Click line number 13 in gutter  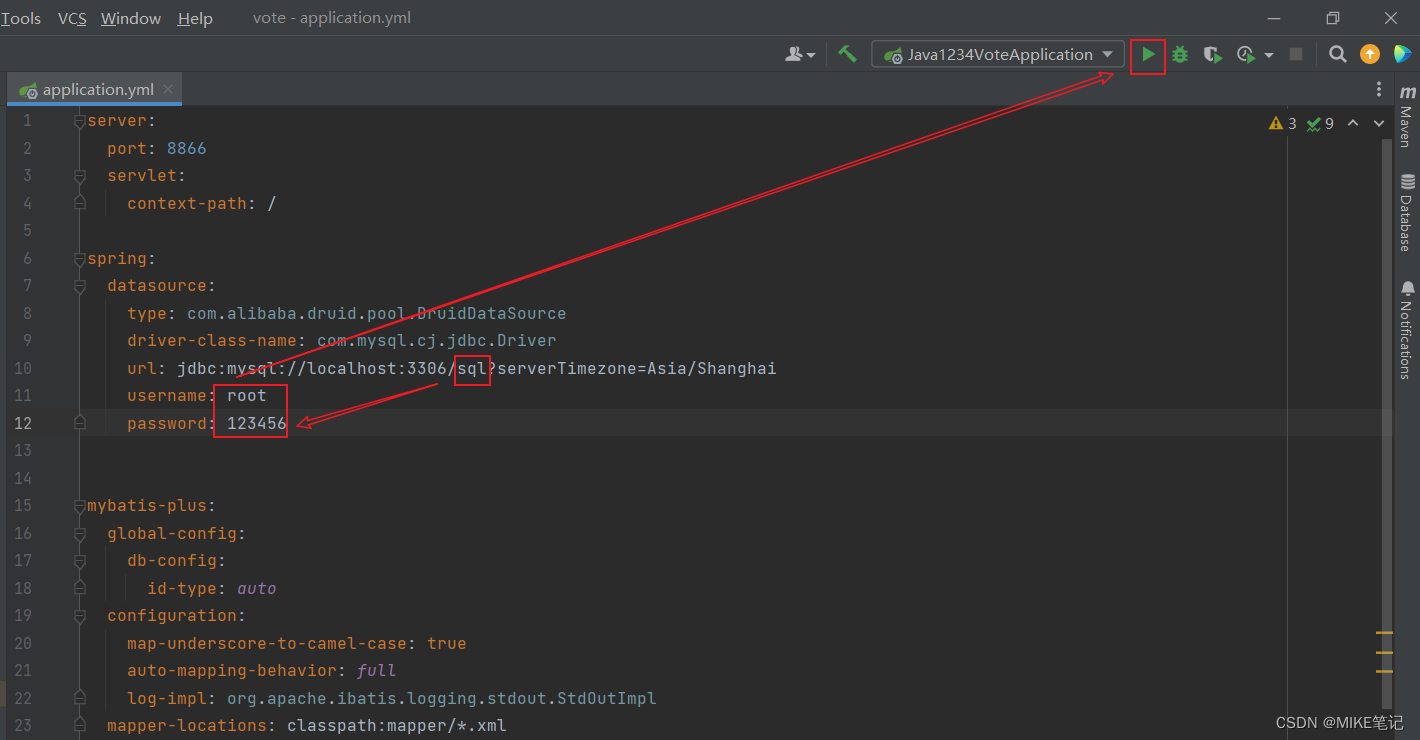22,450
